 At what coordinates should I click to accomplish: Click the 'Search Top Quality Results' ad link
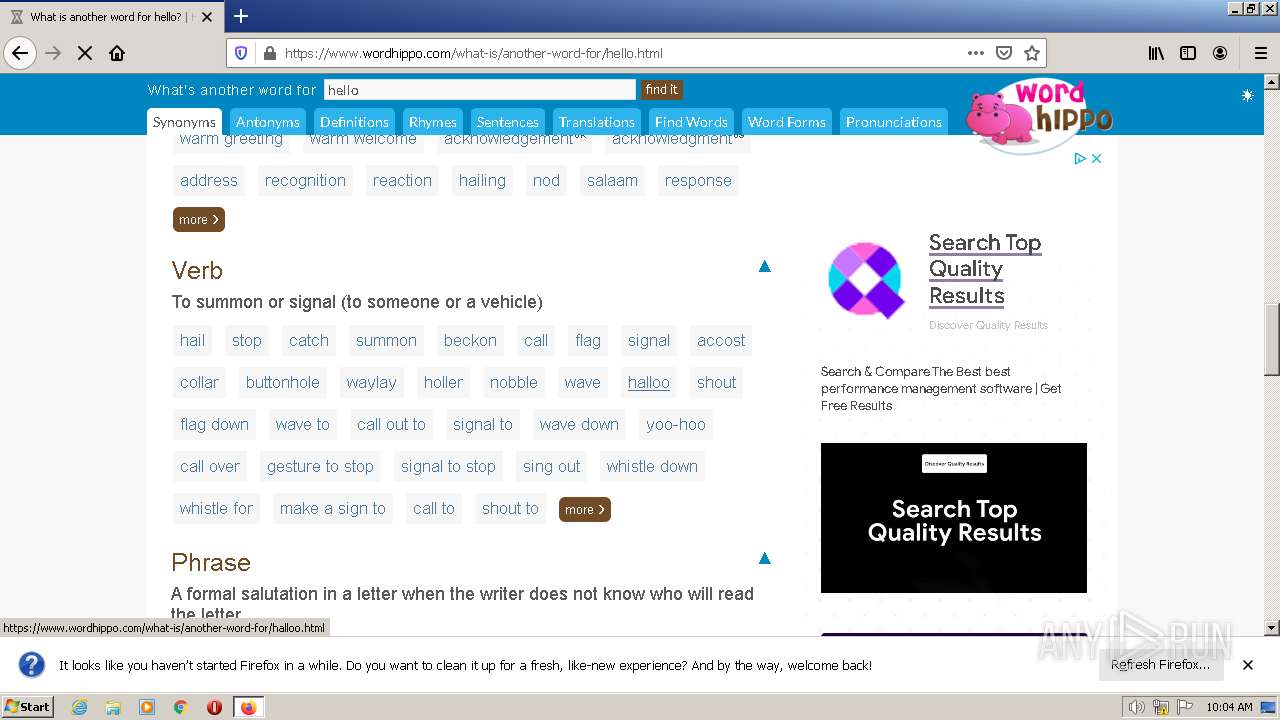click(x=985, y=269)
